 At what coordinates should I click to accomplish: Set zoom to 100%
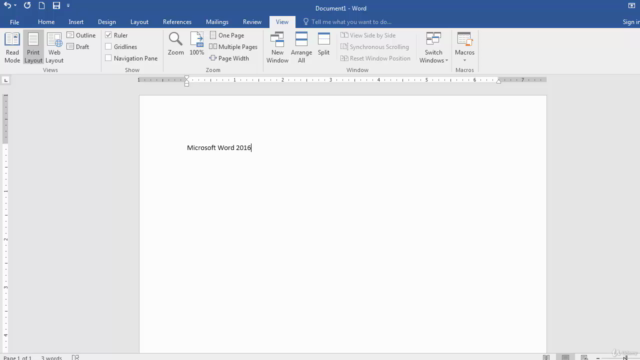click(x=197, y=44)
